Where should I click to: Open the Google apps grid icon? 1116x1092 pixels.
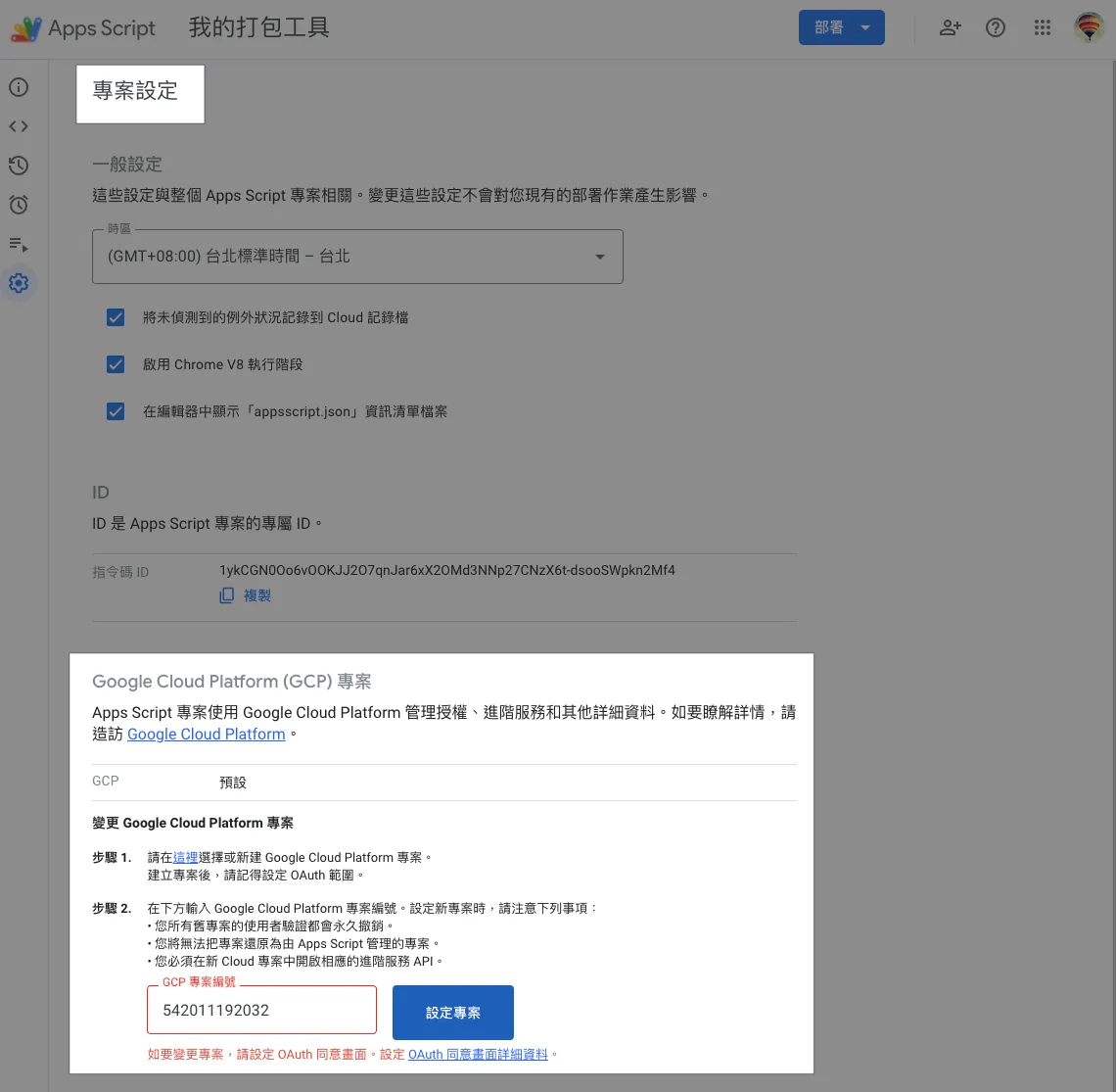[1043, 27]
